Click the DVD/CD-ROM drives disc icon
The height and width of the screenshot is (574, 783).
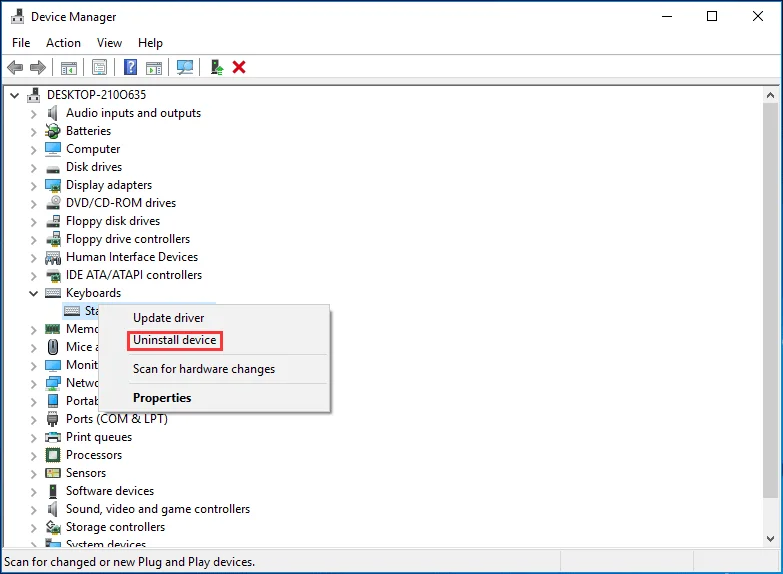52,203
